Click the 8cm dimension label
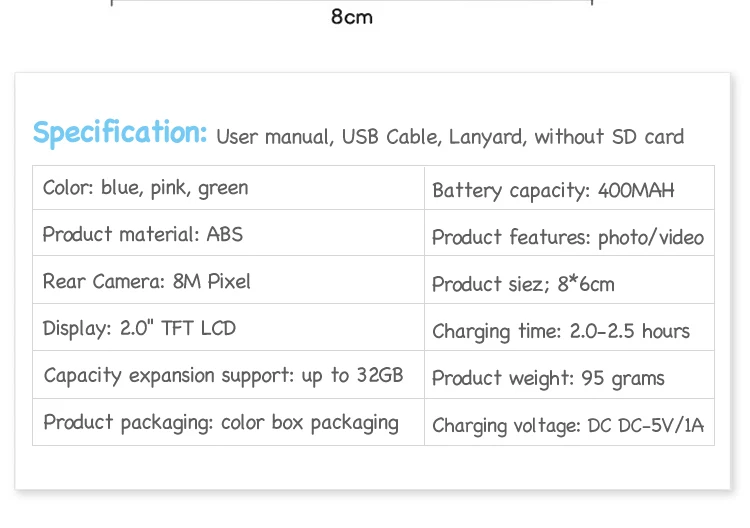The image size is (750, 528). point(352,17)
